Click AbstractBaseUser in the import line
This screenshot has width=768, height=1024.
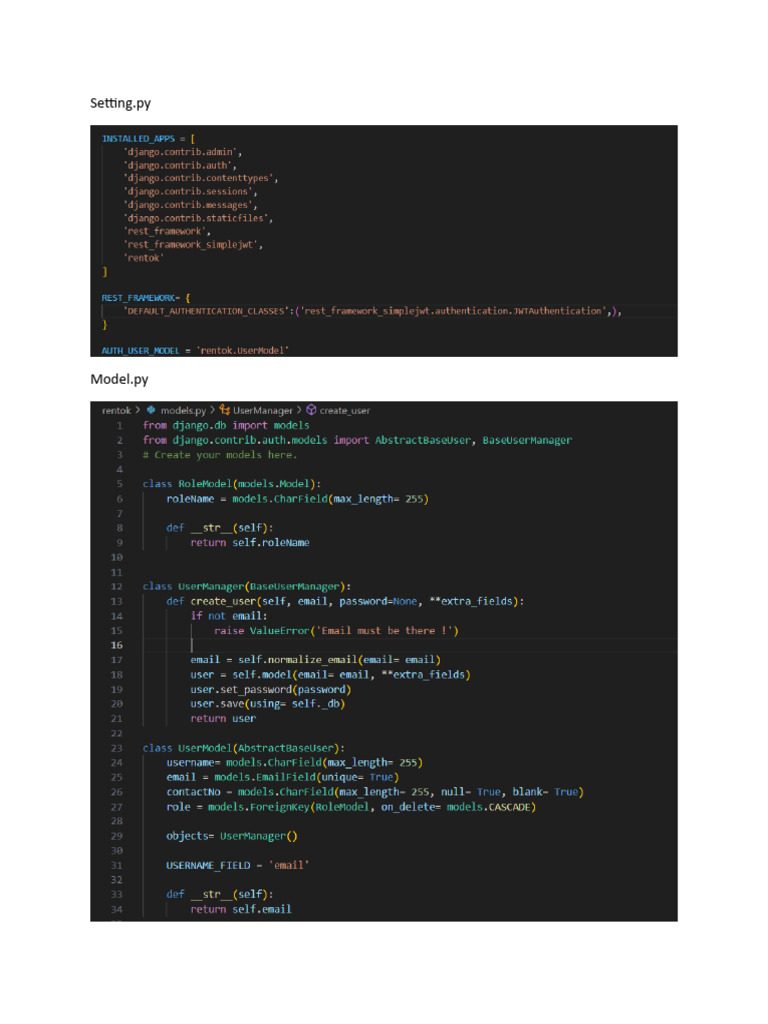pyautogui.click(x=423, y=440)
